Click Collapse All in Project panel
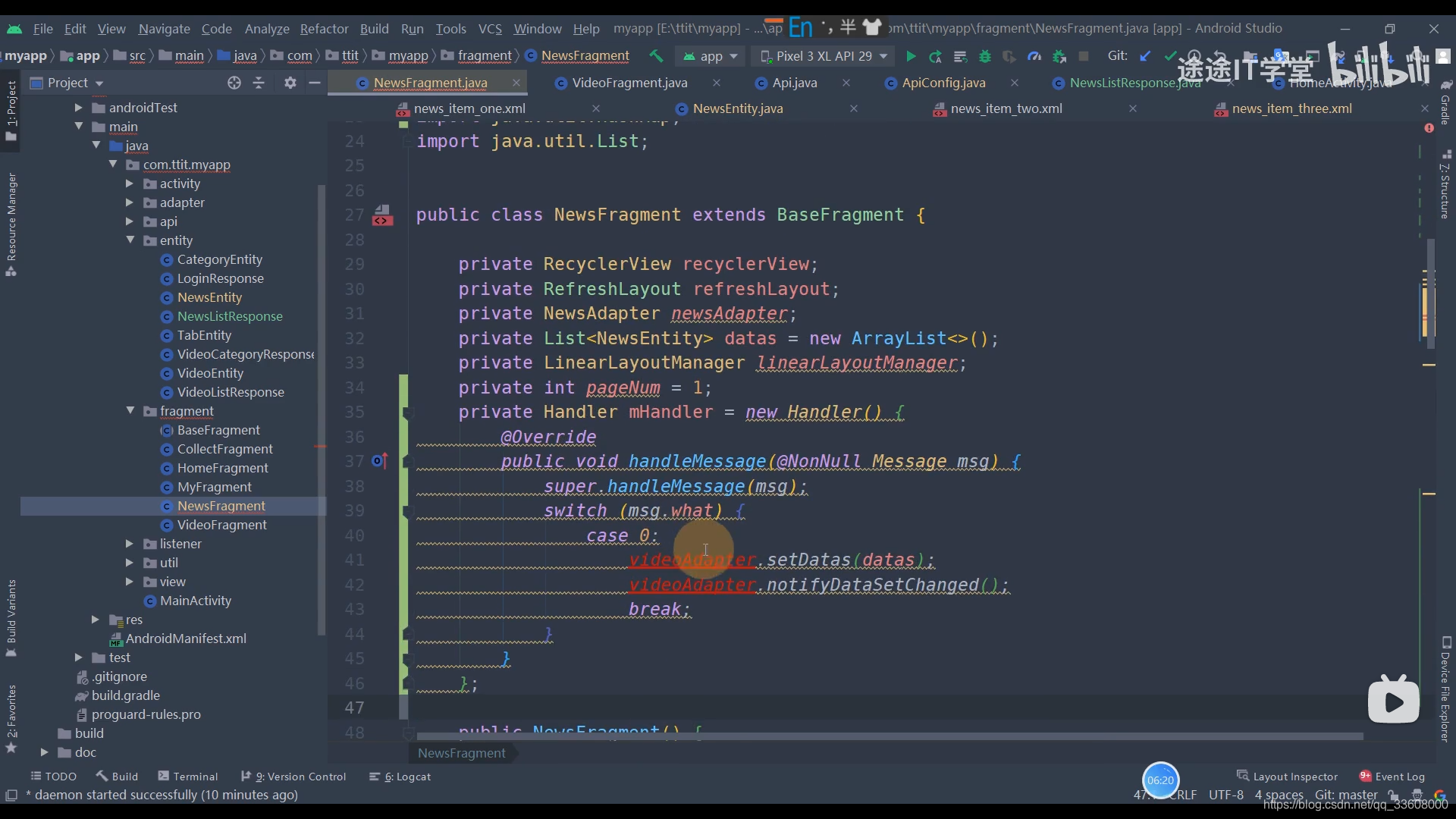This screenshot has height=819, width=1456. [x=259, y=83]
